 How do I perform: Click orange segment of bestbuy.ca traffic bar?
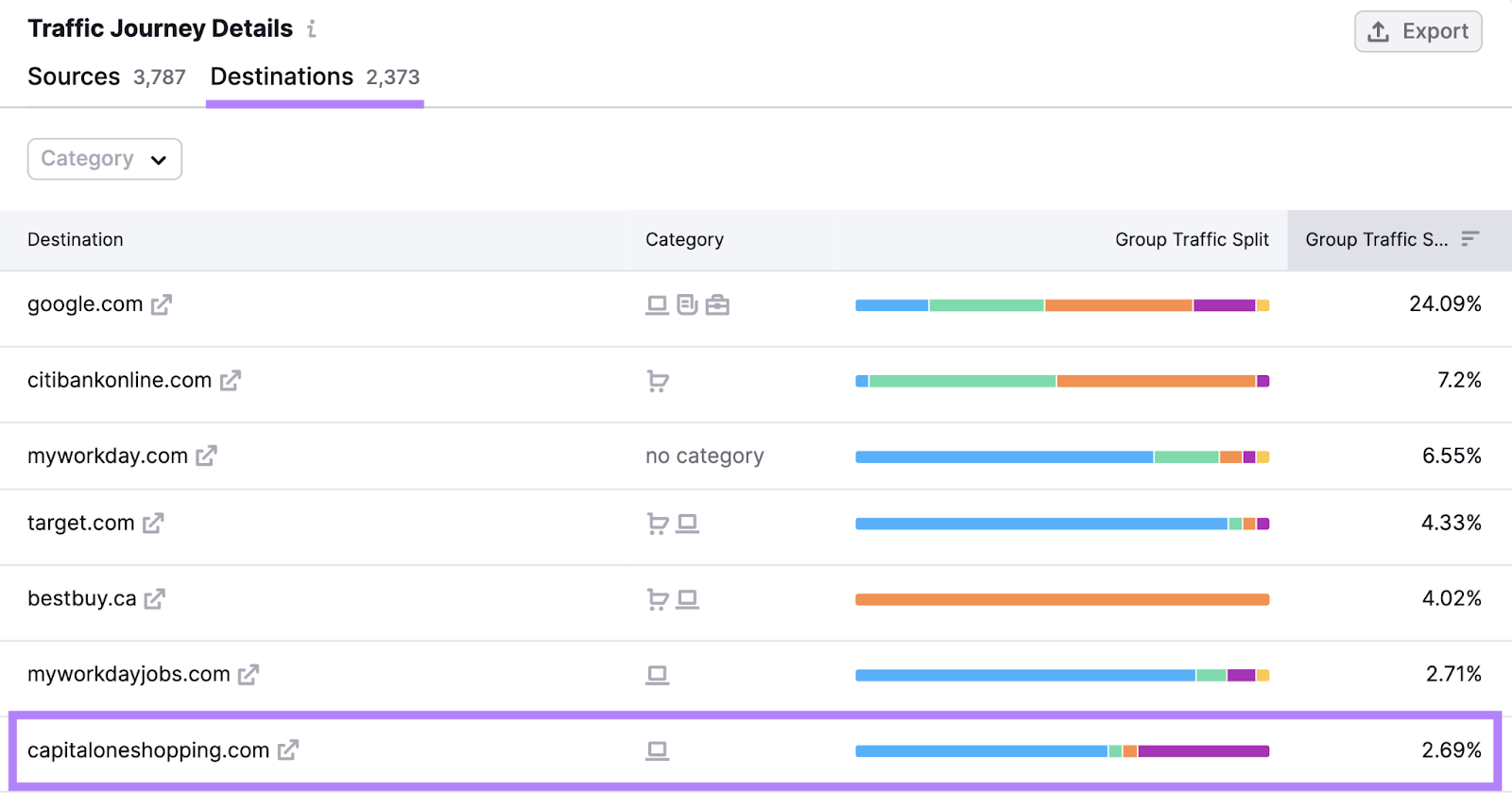tap(1062, 599)
